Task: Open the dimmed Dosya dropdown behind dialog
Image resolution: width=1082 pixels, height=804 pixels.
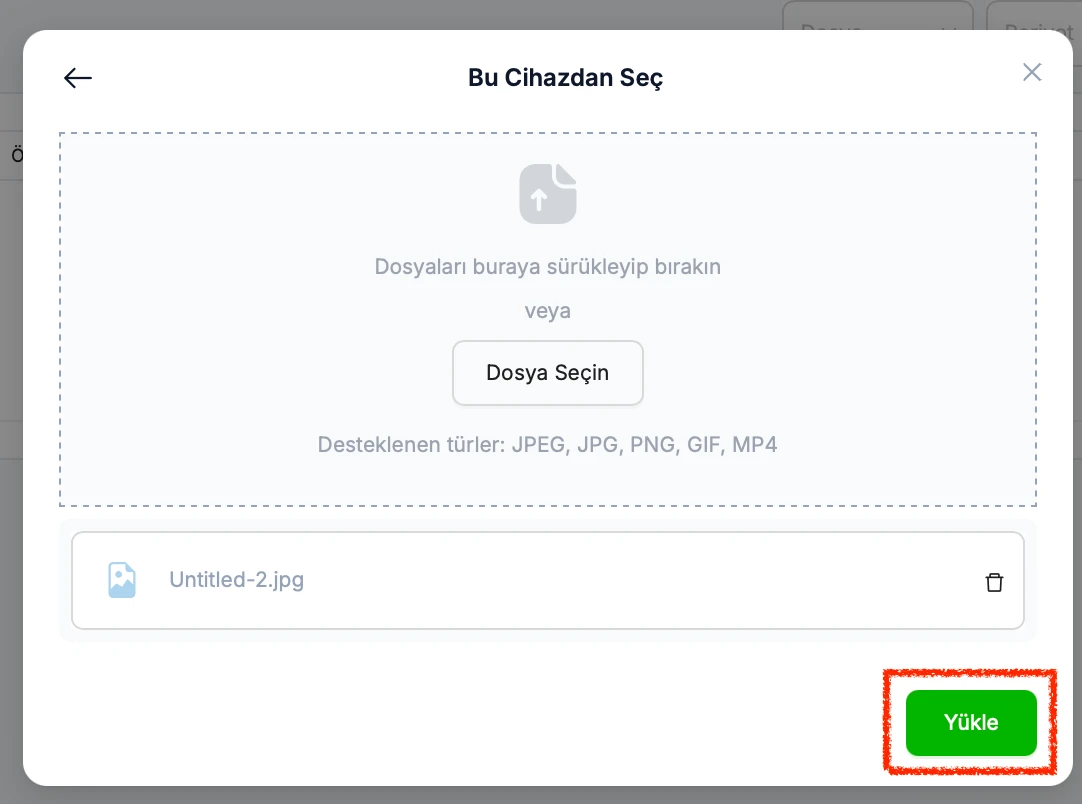Action: [x=878, y=15]
